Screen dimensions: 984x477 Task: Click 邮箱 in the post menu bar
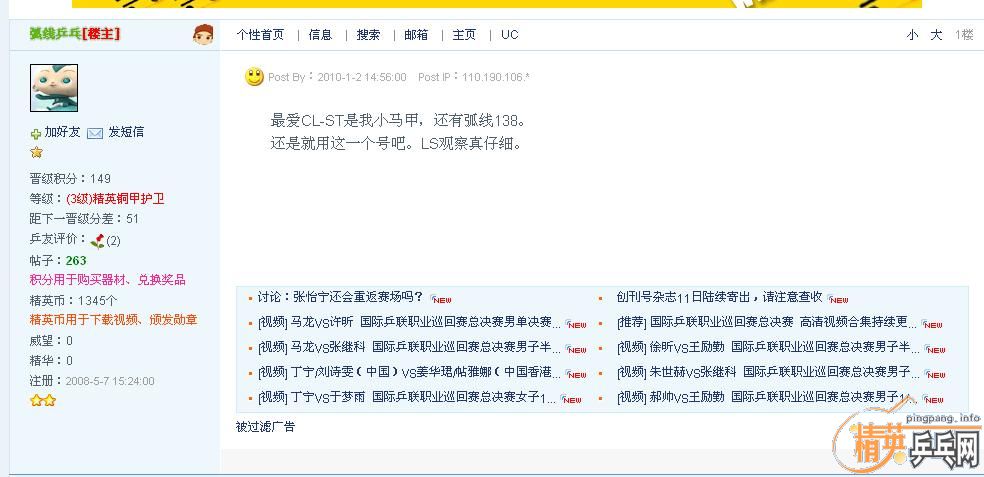point(416,35)
